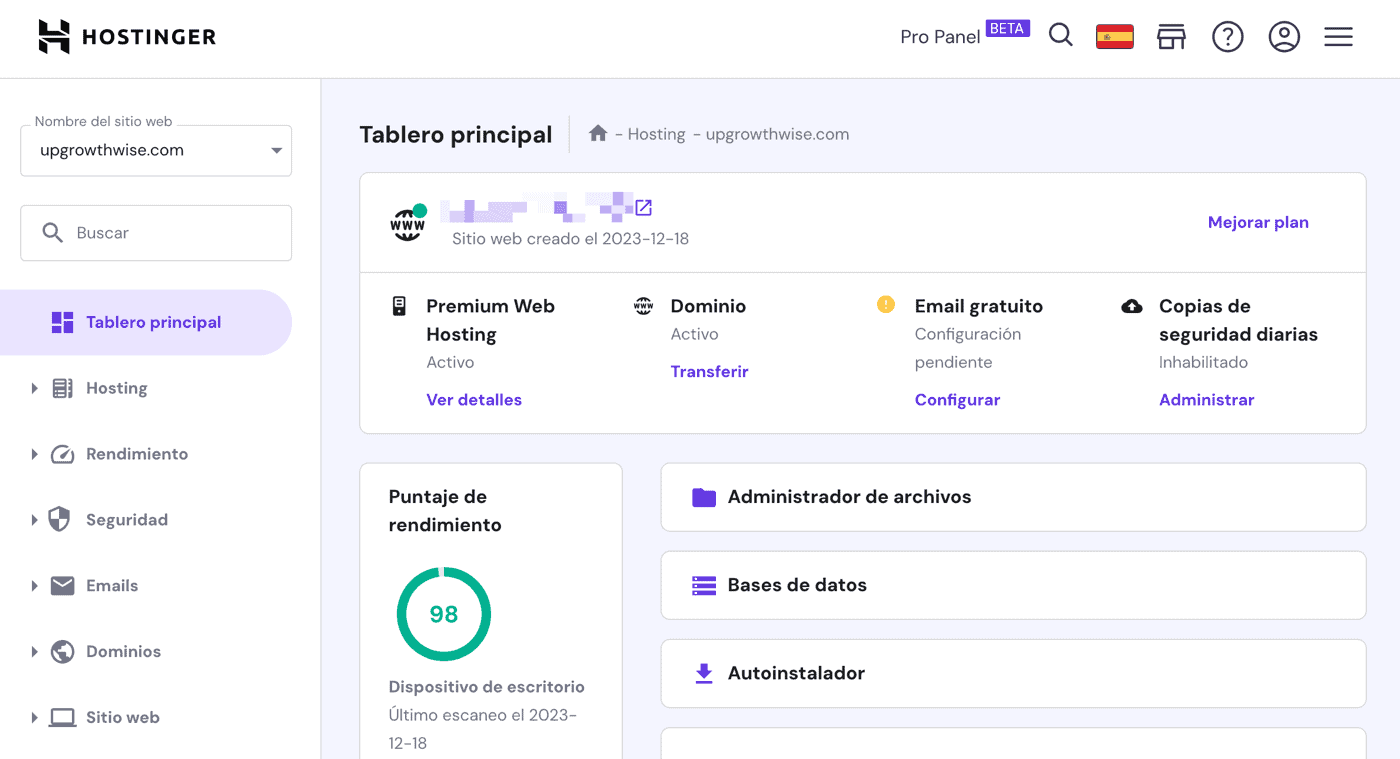Expand the Rendimiento menu arrow

point(34,454)
